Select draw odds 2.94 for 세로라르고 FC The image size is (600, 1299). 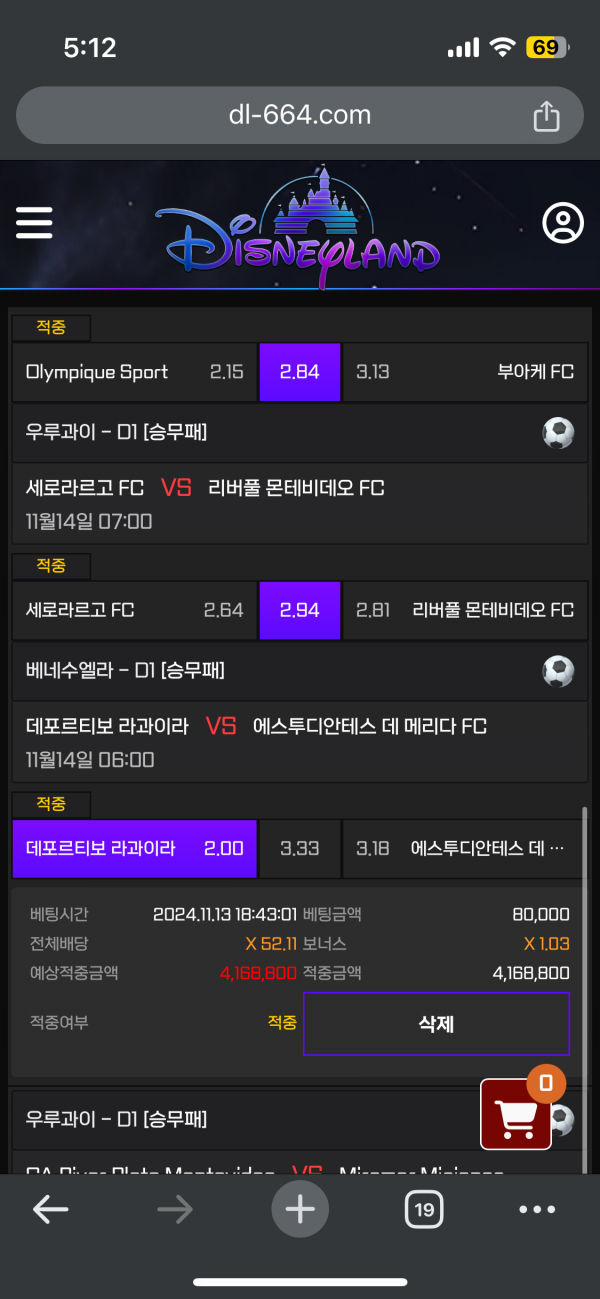pos(300,610)
